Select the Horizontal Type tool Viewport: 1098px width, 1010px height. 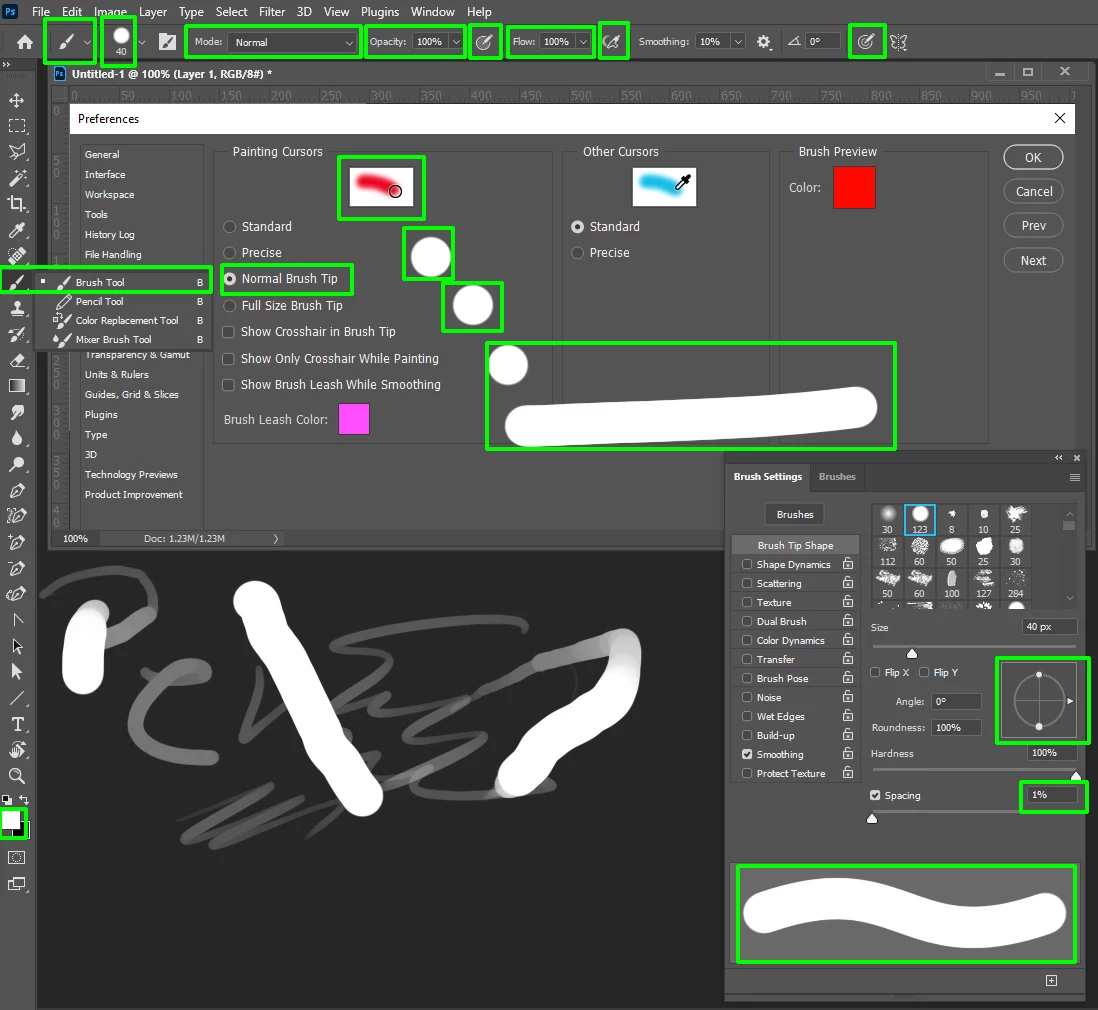pyautogui.click(x=17, y=724)
